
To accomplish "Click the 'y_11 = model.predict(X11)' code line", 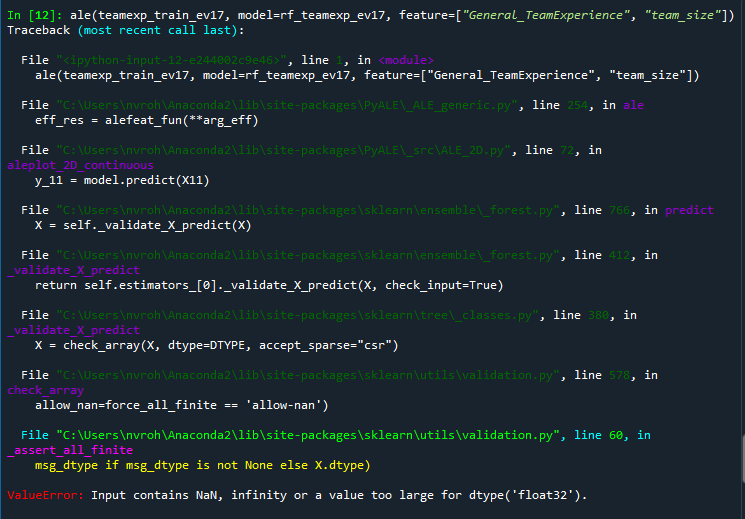I will 122,180.
